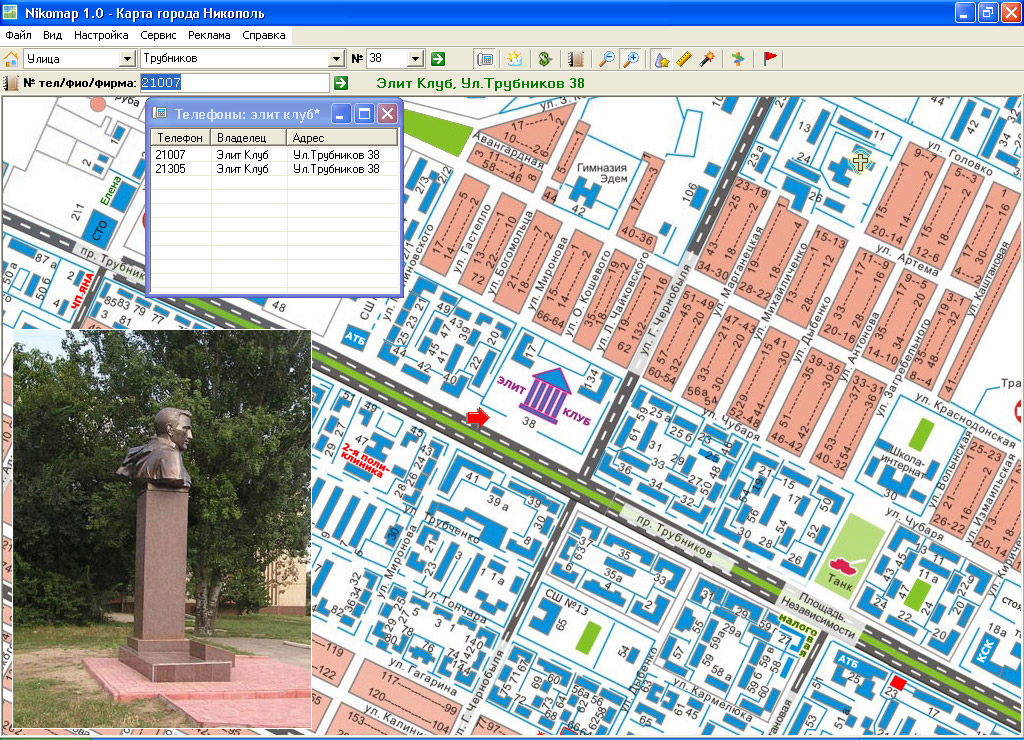Select phone row 21007

(x=274, y=155)
